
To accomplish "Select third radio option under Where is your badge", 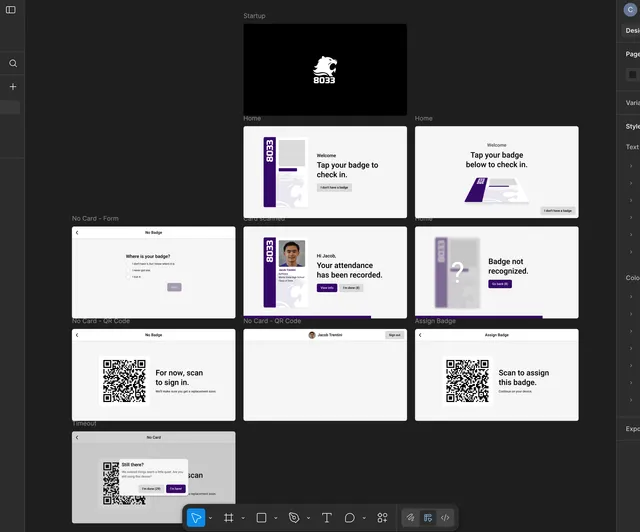I will pos(128,277).
